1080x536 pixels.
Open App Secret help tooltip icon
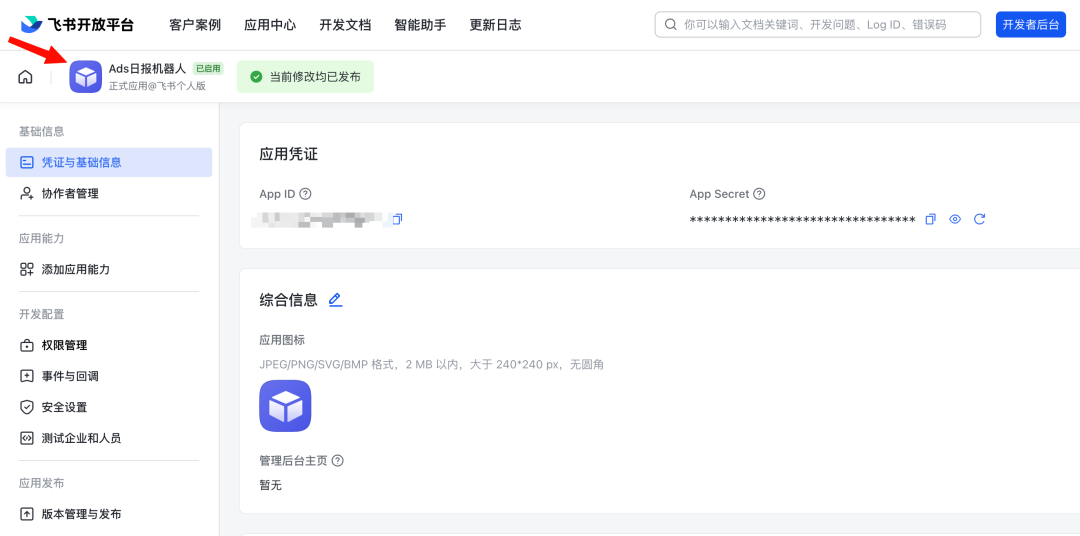(759, 194)
